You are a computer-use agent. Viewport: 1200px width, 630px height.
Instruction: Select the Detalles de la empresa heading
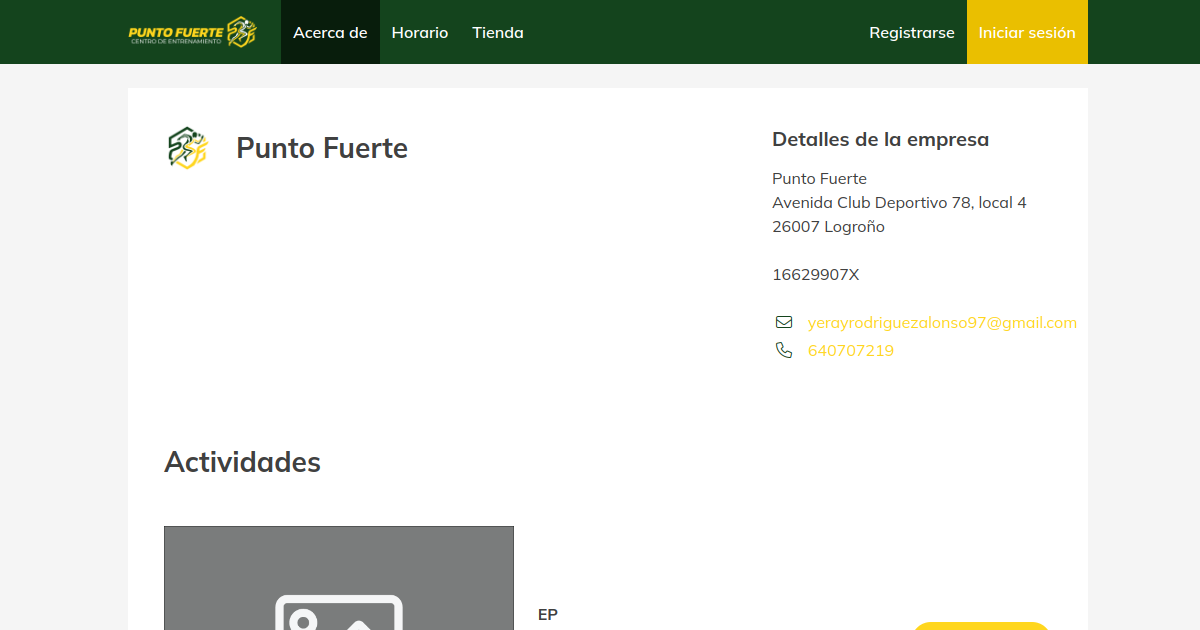click(881, 139)
